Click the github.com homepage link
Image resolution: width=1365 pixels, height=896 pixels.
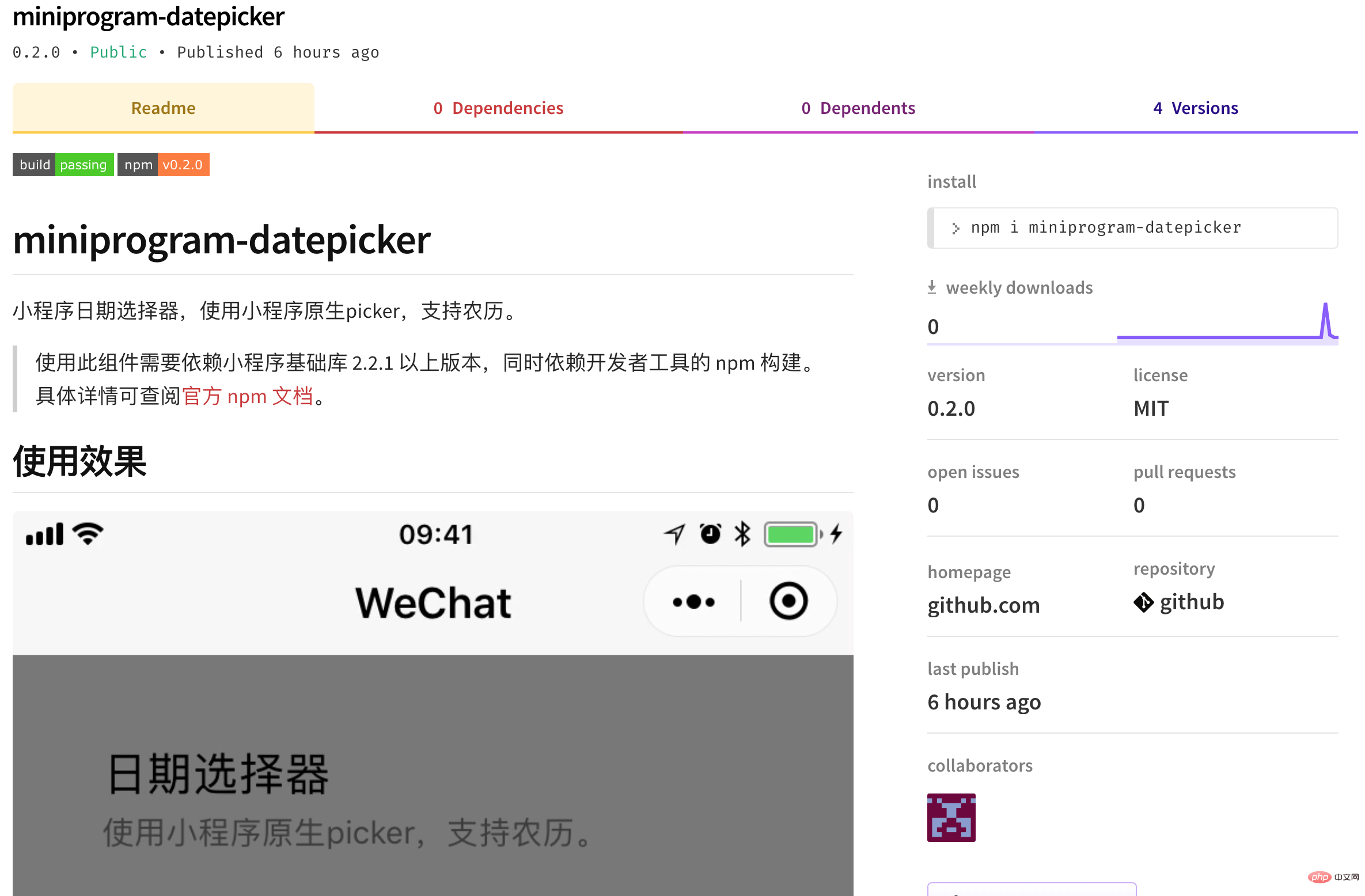pyautogui.click(x=984, y=602)
